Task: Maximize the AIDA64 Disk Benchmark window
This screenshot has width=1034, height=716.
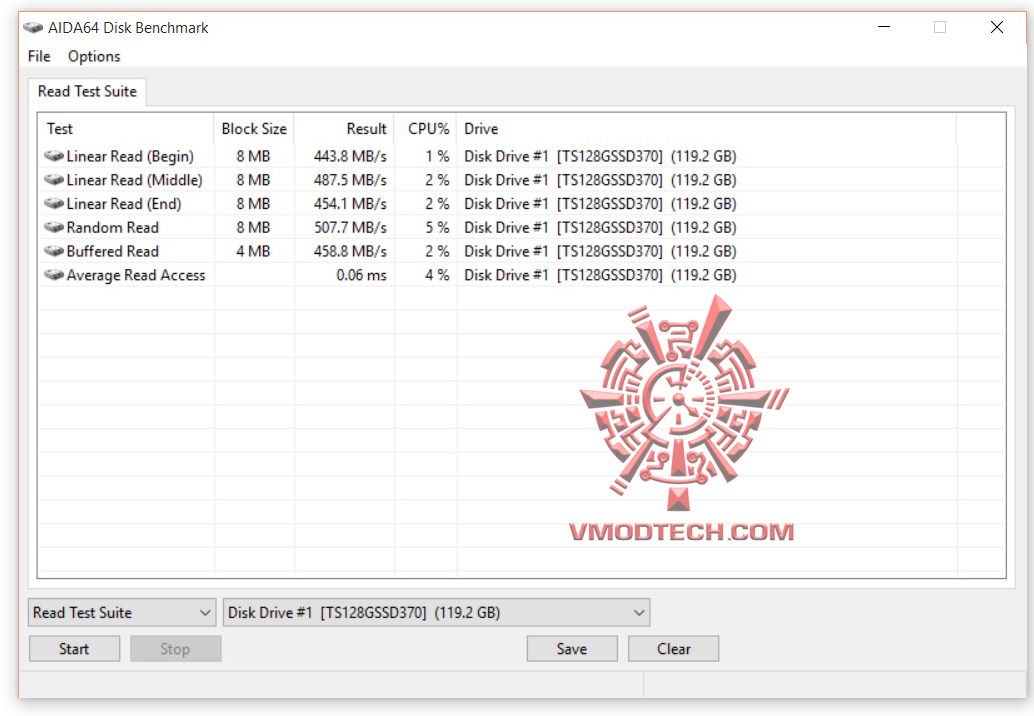Action: pyautogui.click(x=940, y=27)
